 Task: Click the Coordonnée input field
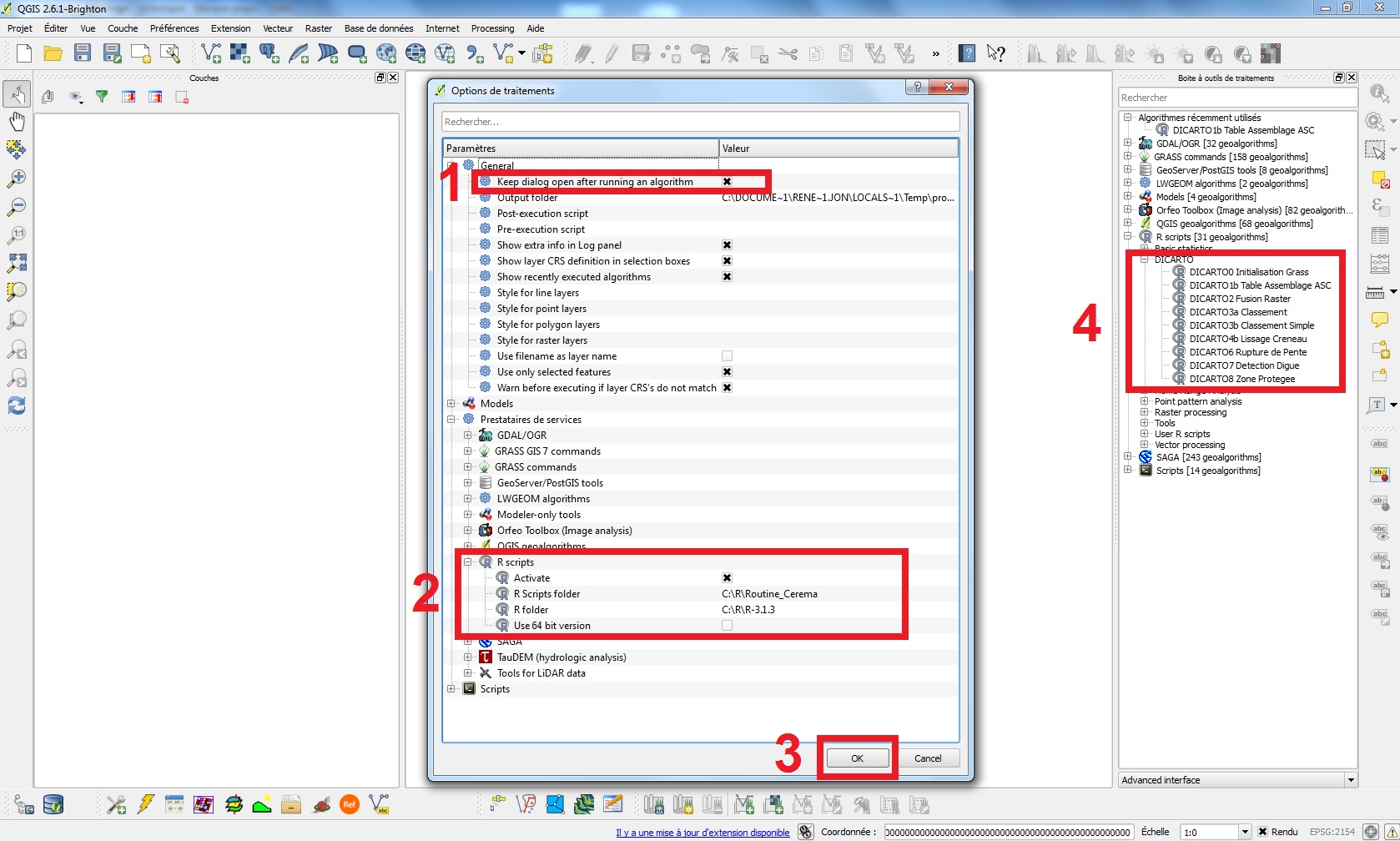pos(1008,832)
